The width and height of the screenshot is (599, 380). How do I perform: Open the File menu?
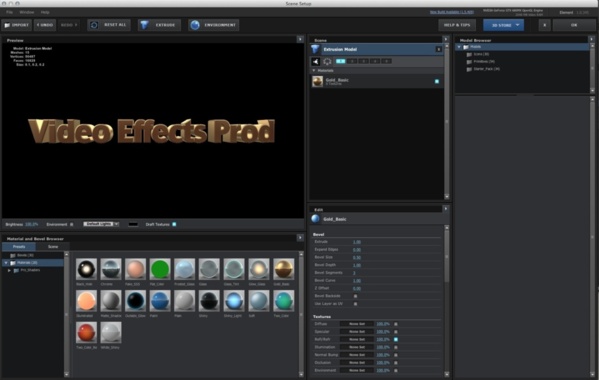[9, 12]
